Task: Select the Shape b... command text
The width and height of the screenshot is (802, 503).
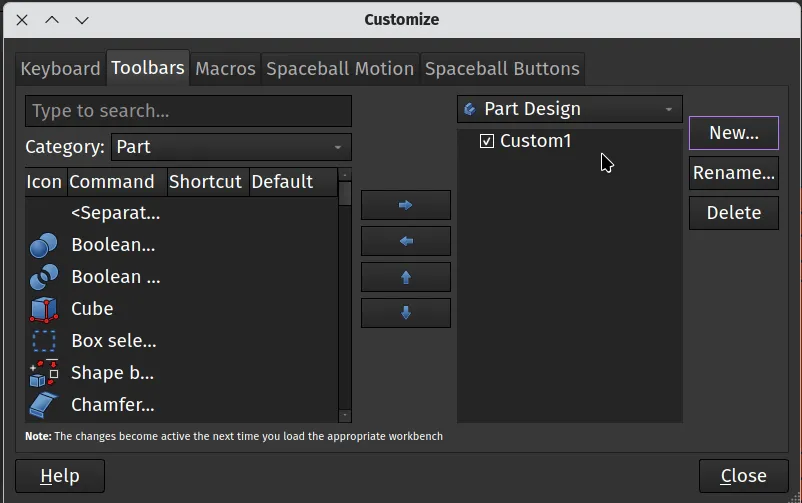Action: click(x=113, y=373)
